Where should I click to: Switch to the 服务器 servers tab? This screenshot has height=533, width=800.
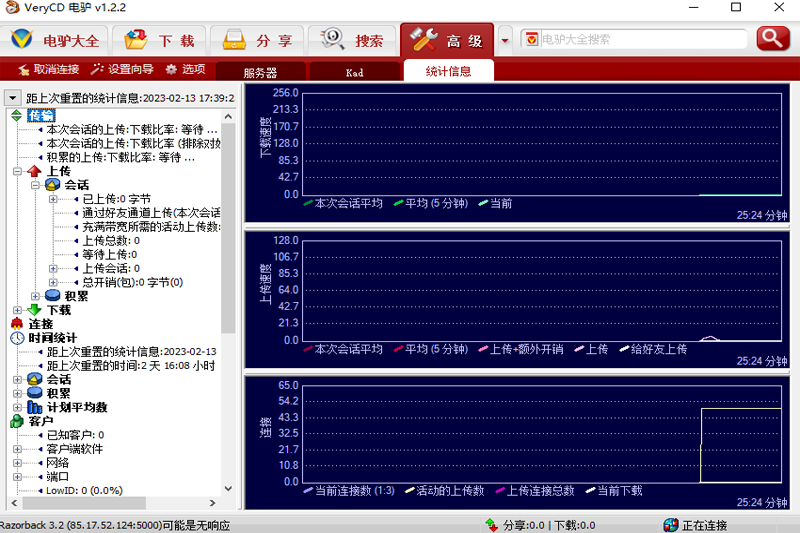pyautogui.click(x=259, y=72)
